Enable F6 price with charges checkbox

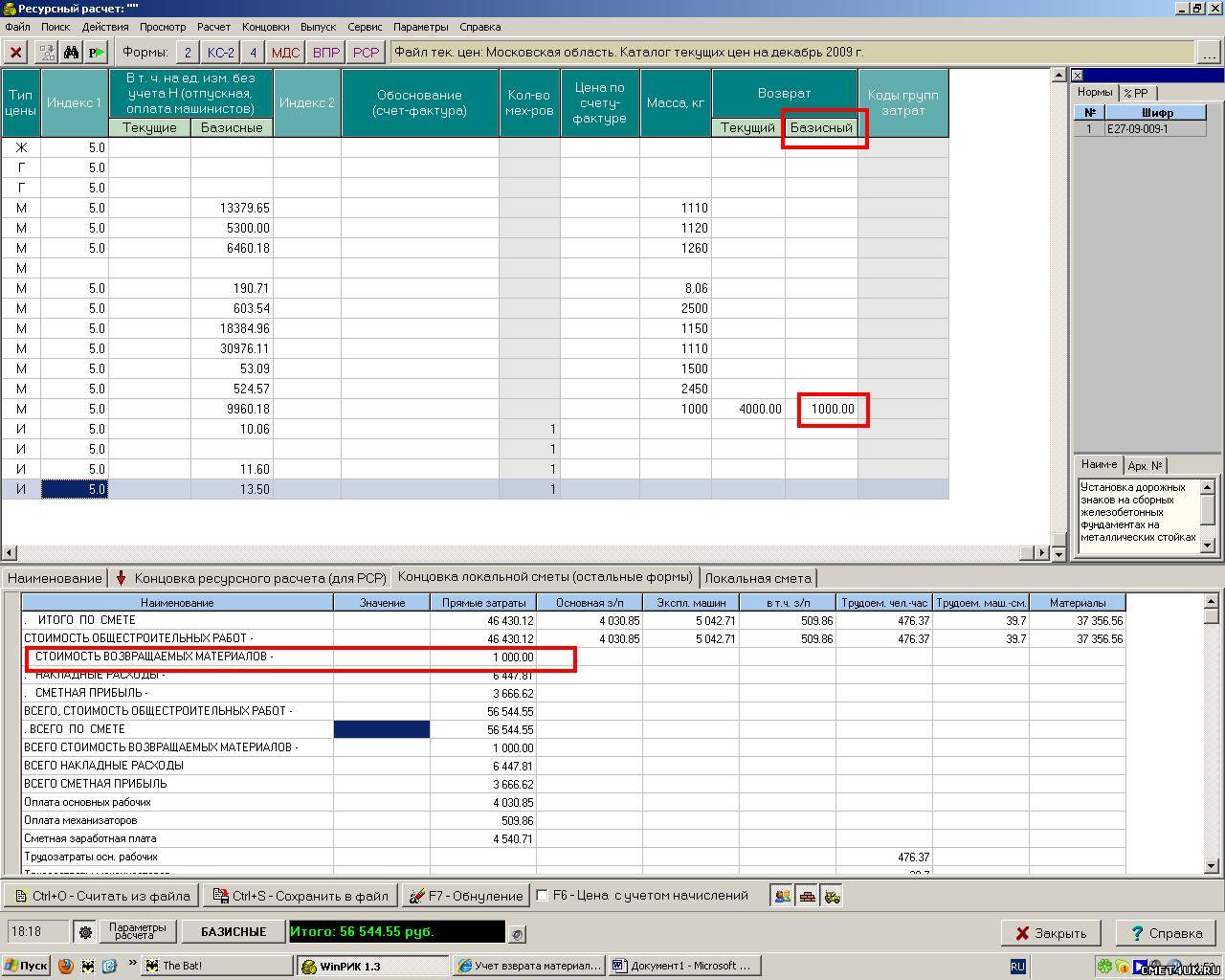click(x=543, y=896)
